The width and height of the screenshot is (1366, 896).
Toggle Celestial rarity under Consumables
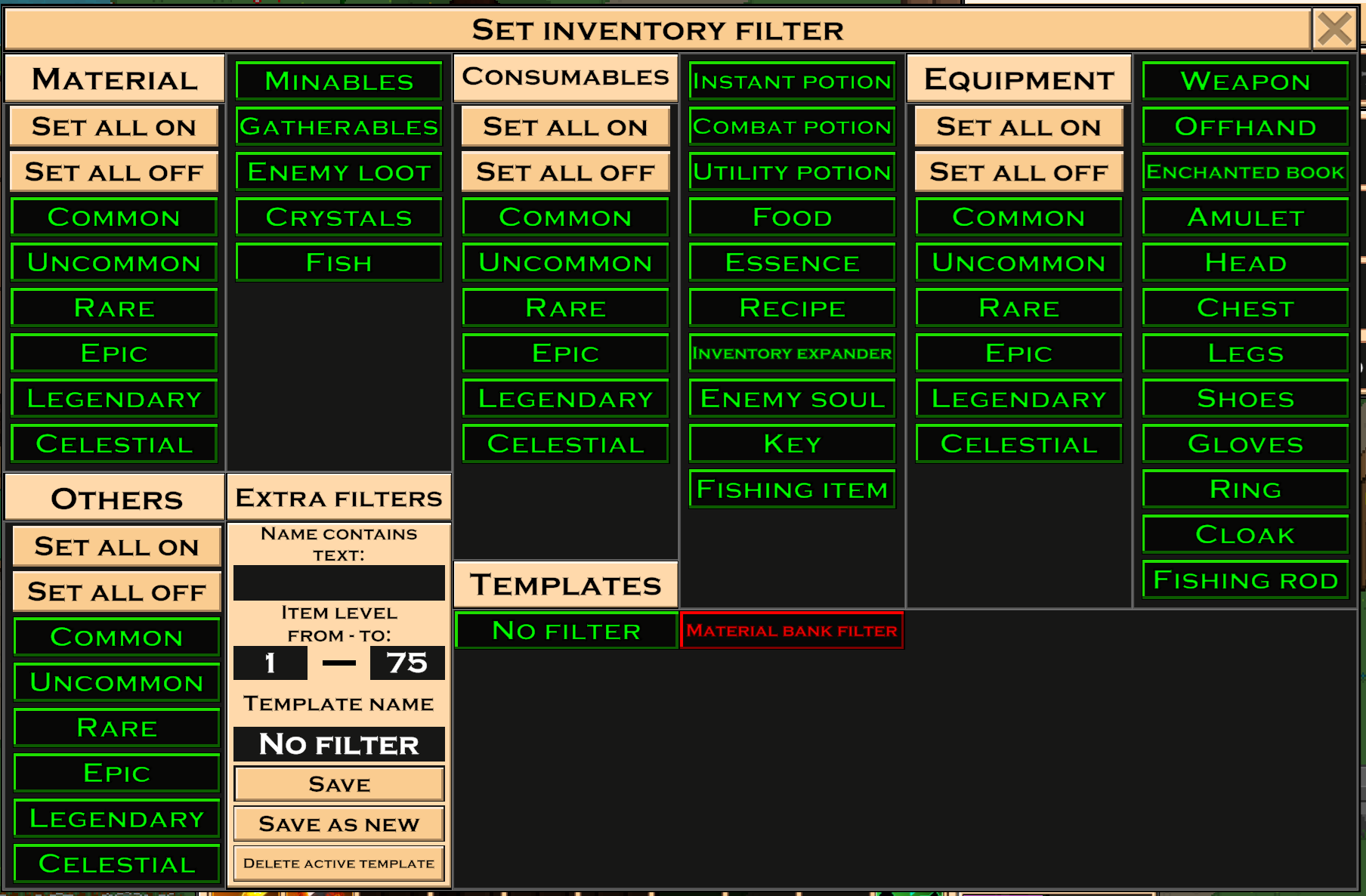click(x=565, y=444)
